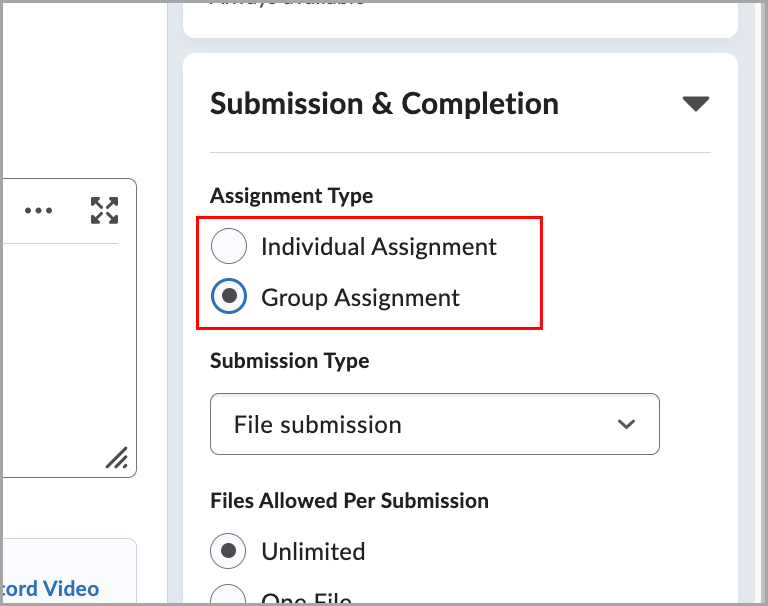Open the File submission dropdown
This screenshot has width=768, height=606.
(x=434, y=424)
